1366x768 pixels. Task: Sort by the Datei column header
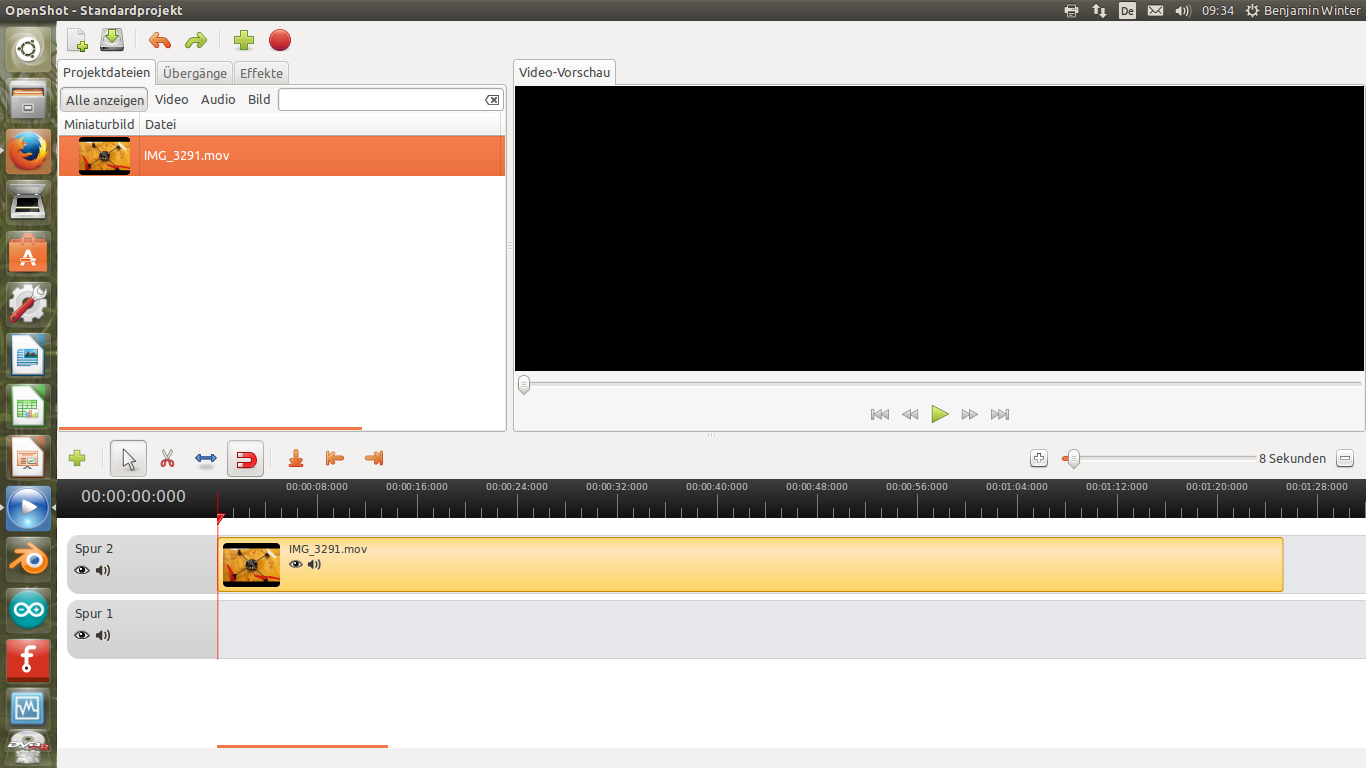[322, 124]
